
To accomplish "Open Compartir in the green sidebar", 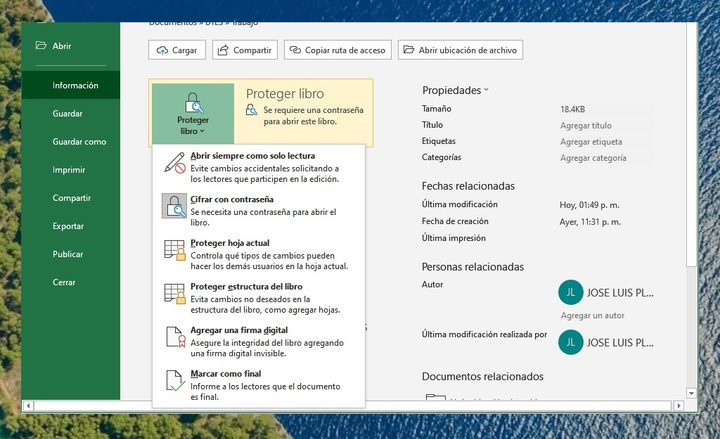I will click(71, 197).
